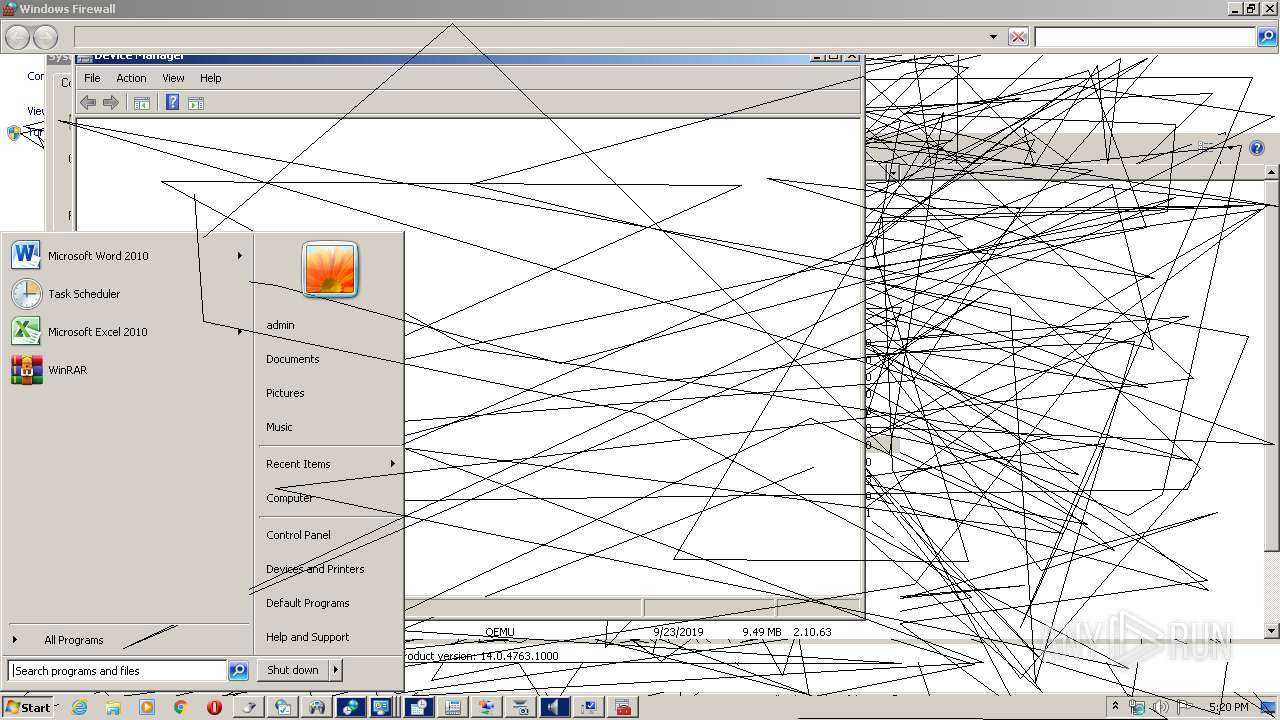This screenshot has width=1280, height=720.
Task: Expand Recent Items submenu arrow
Action: point(392,464)
